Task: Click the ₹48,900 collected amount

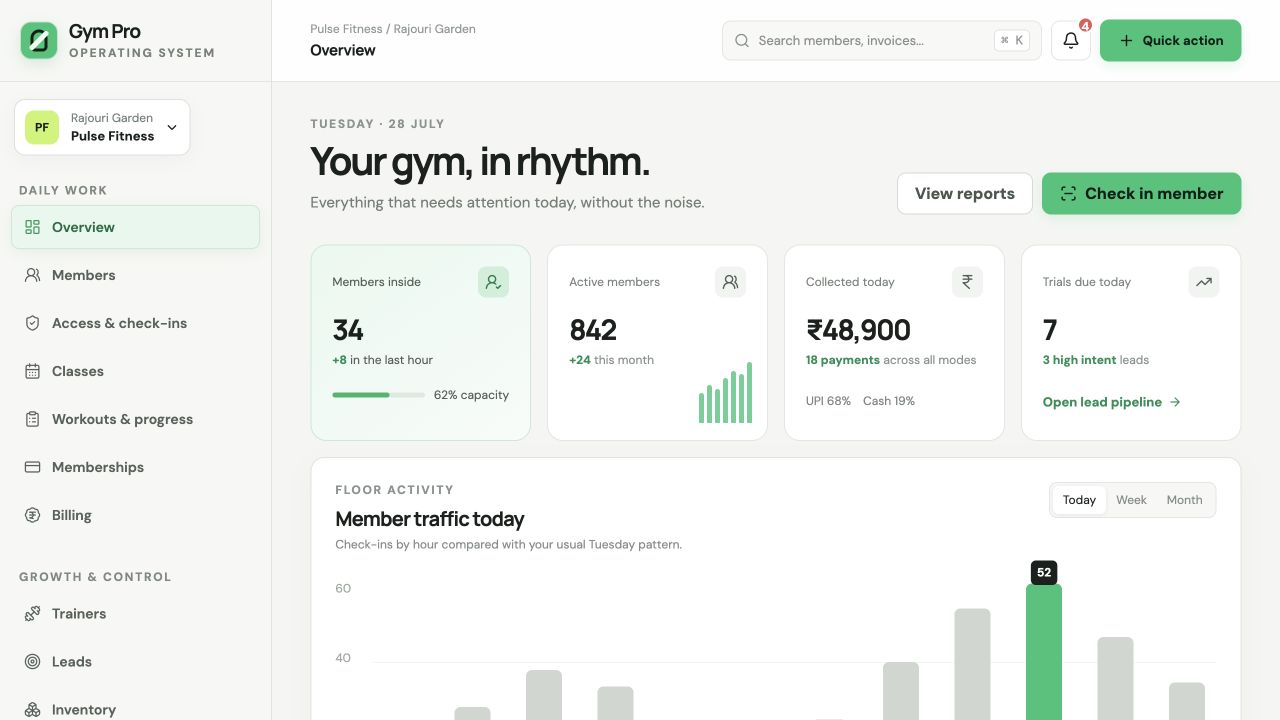Action: tap(858, 330)
